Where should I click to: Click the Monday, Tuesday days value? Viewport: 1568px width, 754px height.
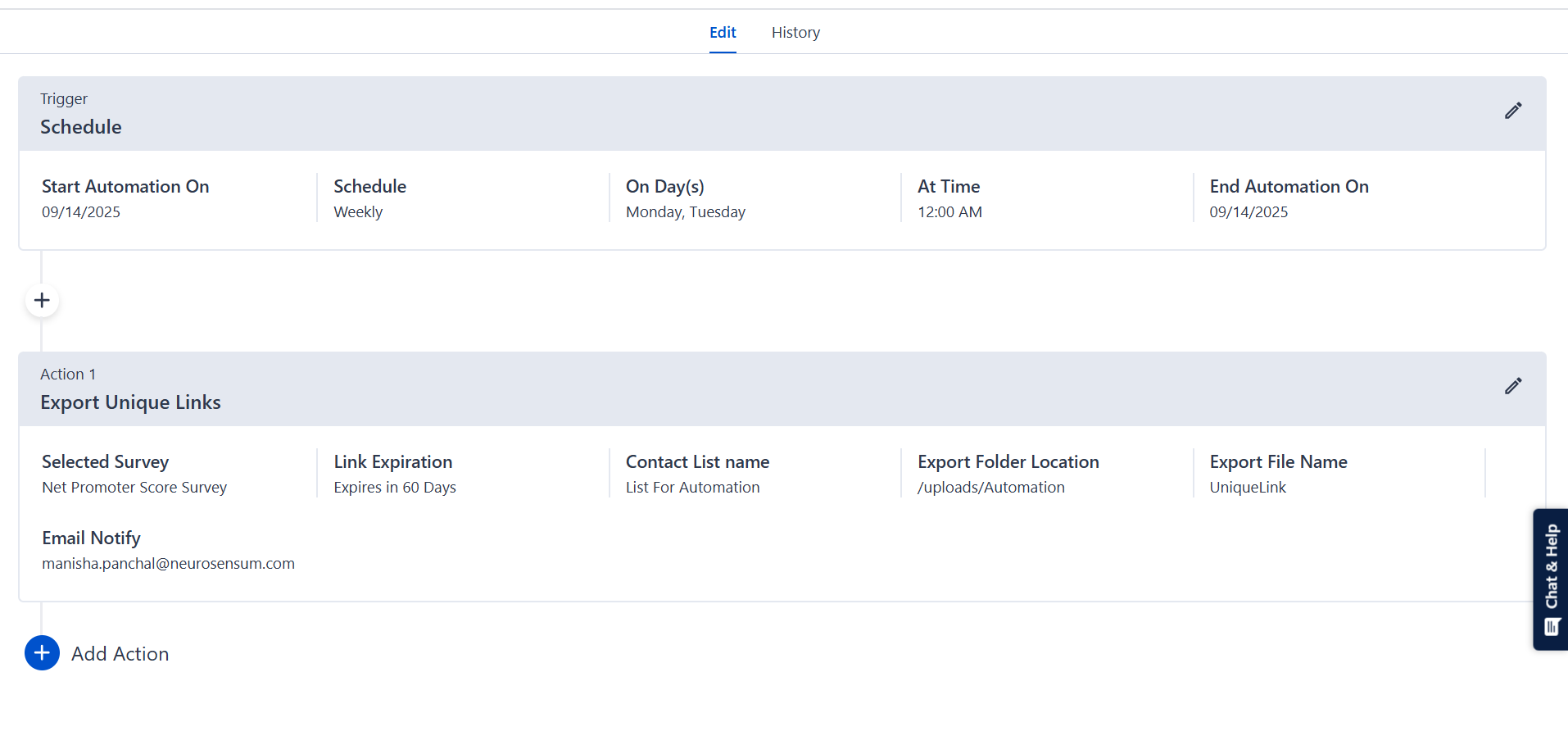(x=685, y=212)
